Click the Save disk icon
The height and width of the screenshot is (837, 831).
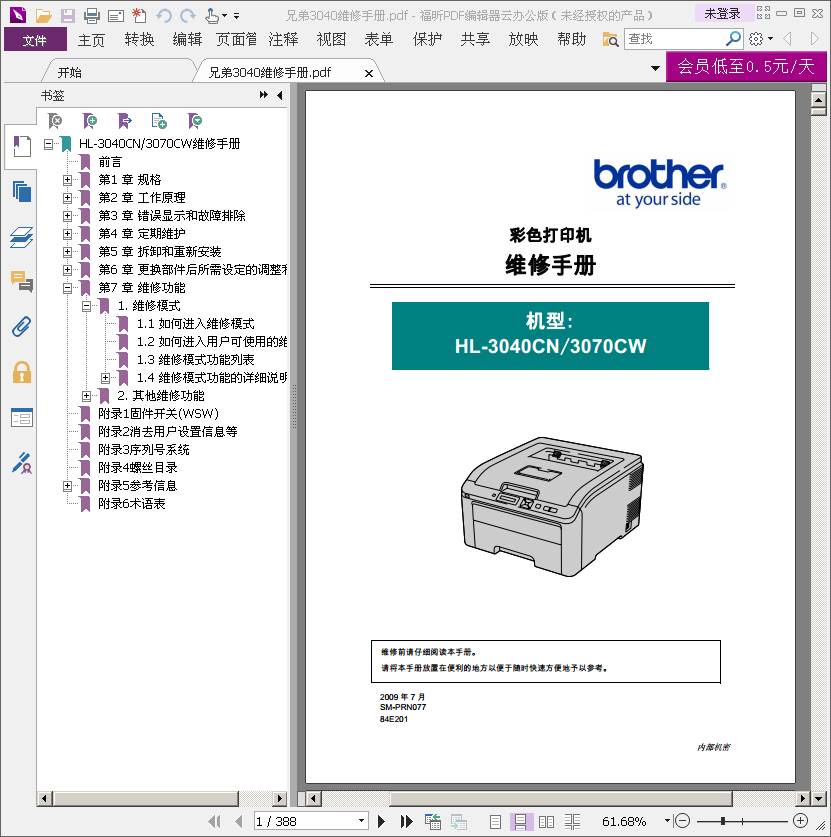(68, 15)
